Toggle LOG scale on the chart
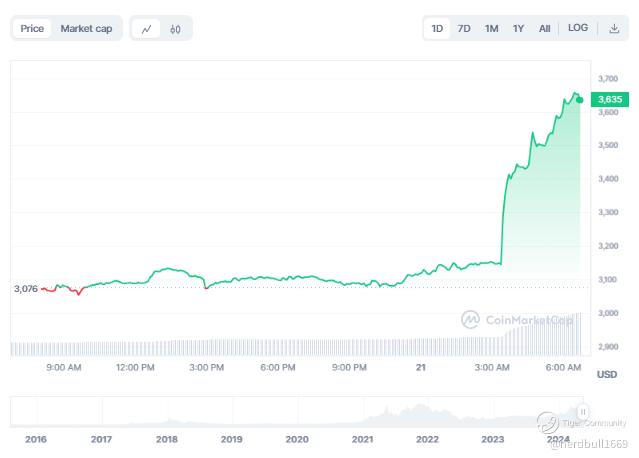639x458 pixels. [578, 29]
